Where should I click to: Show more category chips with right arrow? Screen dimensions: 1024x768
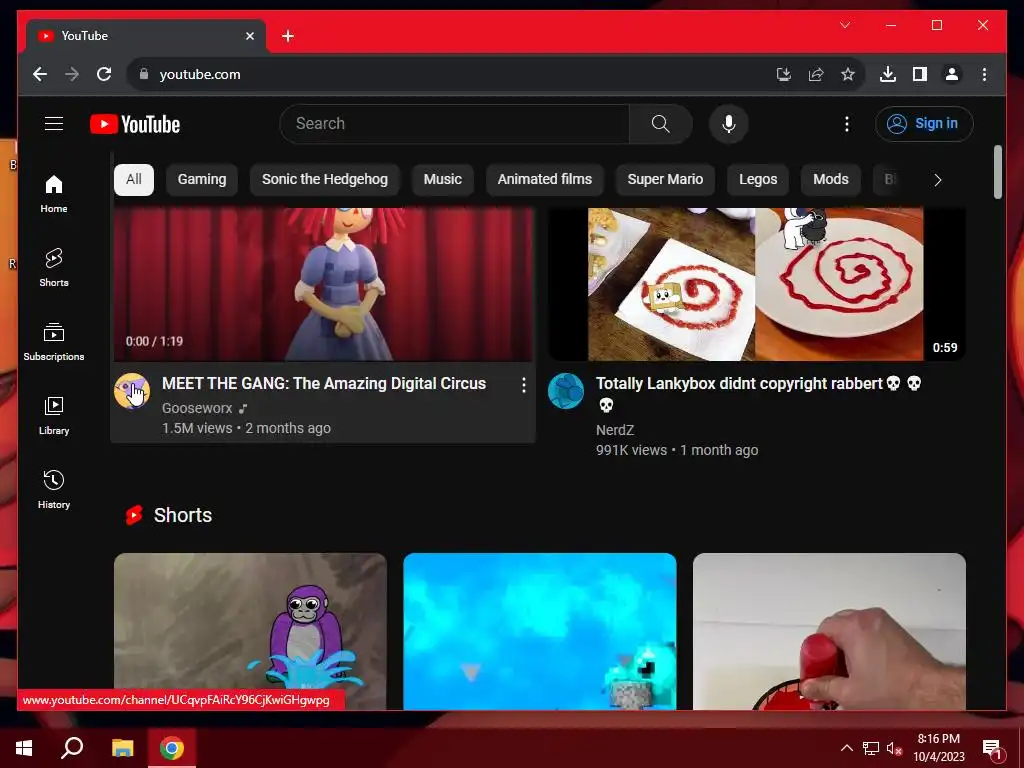click(937, 180)
